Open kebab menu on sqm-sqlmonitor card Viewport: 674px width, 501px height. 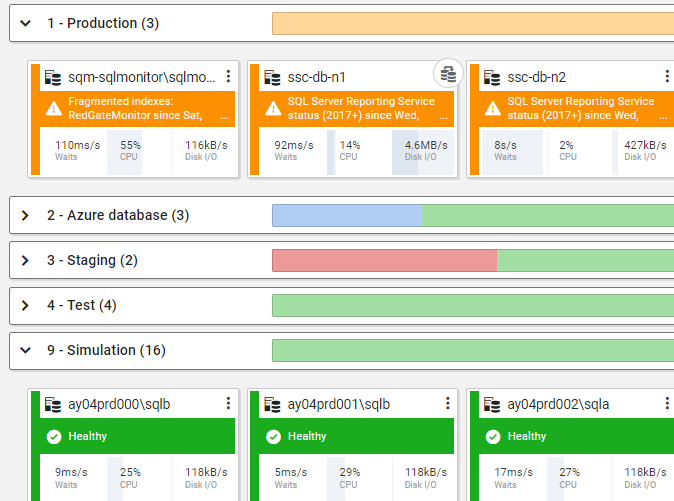pos(228,77)
